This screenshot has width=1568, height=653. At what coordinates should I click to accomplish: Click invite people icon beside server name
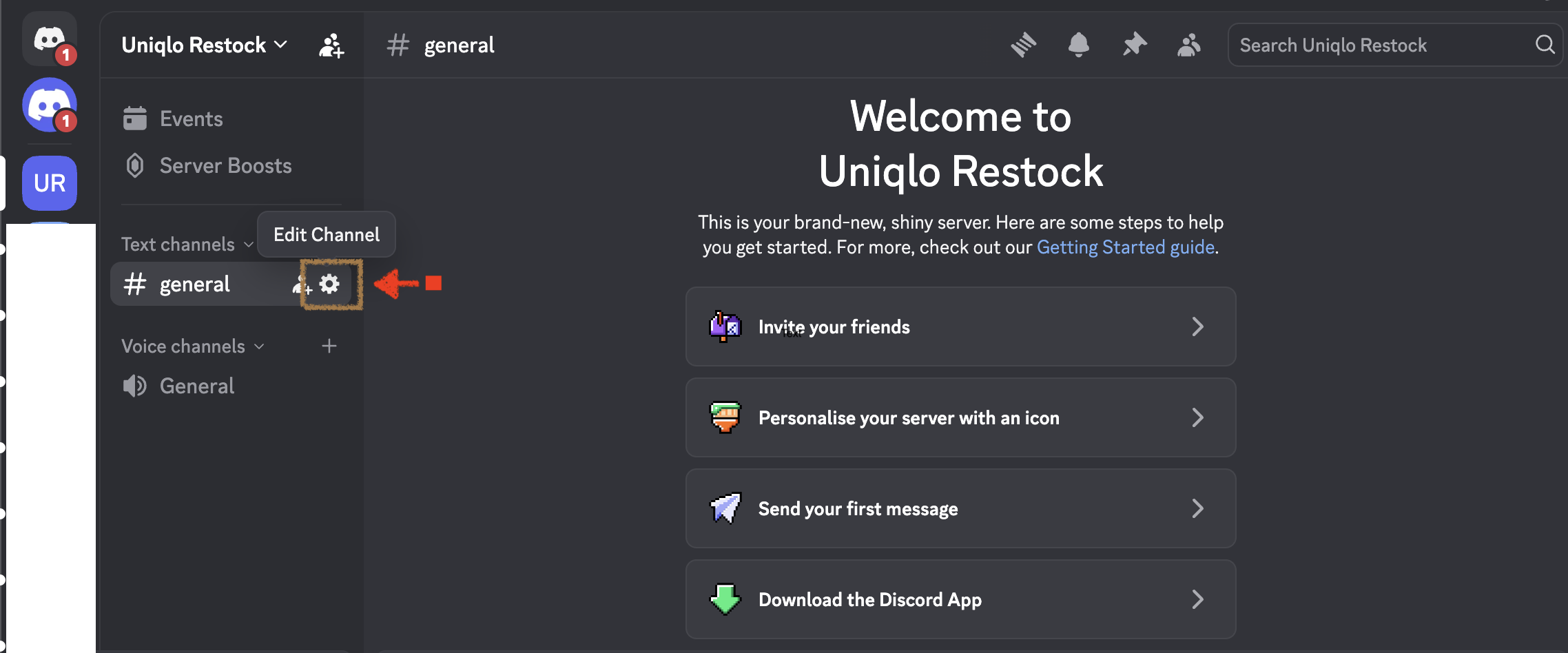tap(331, 45)
